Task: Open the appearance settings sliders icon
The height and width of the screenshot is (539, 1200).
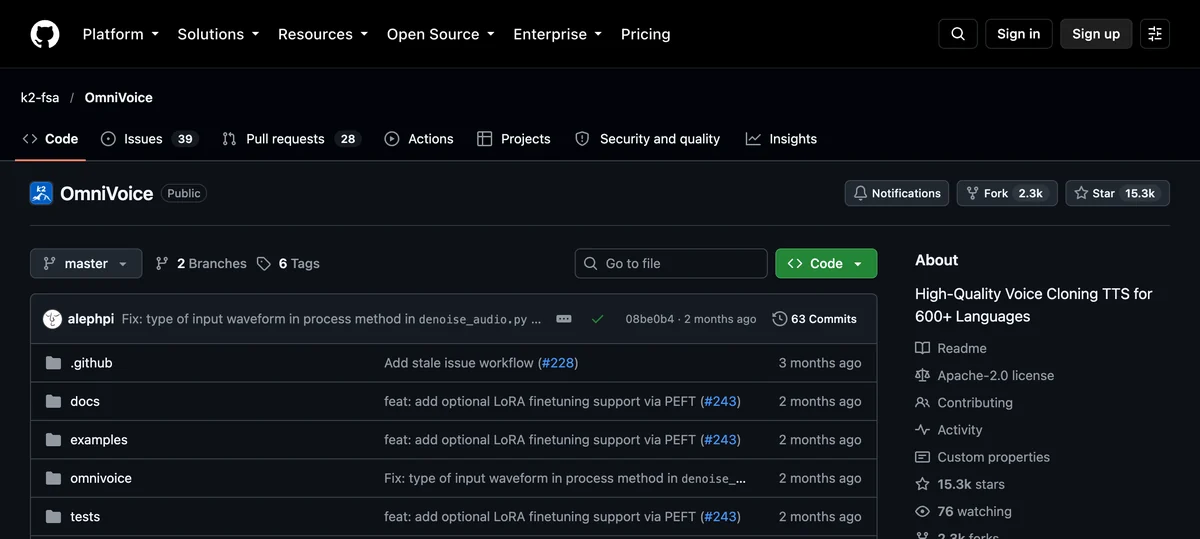Action: pos(1155,34)
